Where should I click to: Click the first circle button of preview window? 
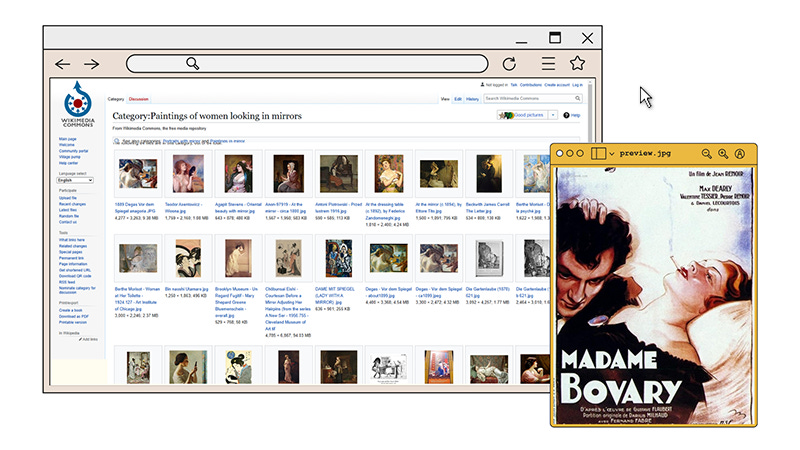click(560, 153)
